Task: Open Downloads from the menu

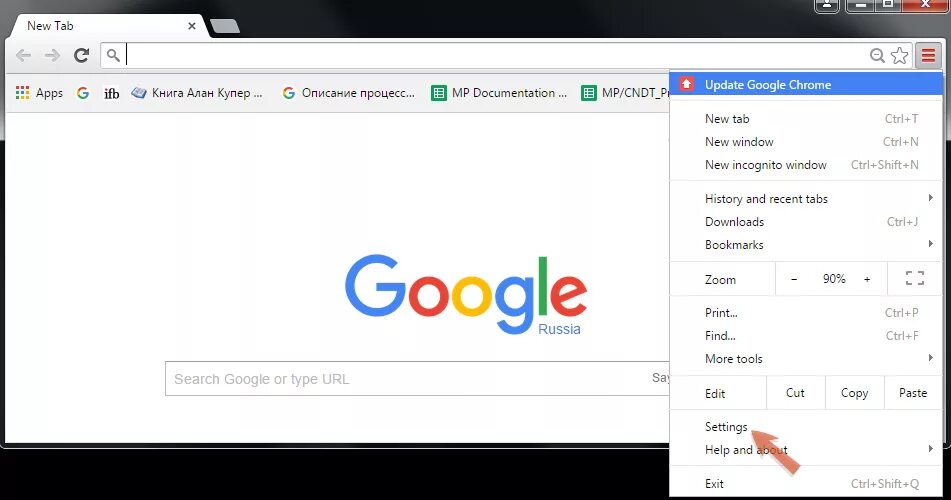Action: tap(806, 222)
